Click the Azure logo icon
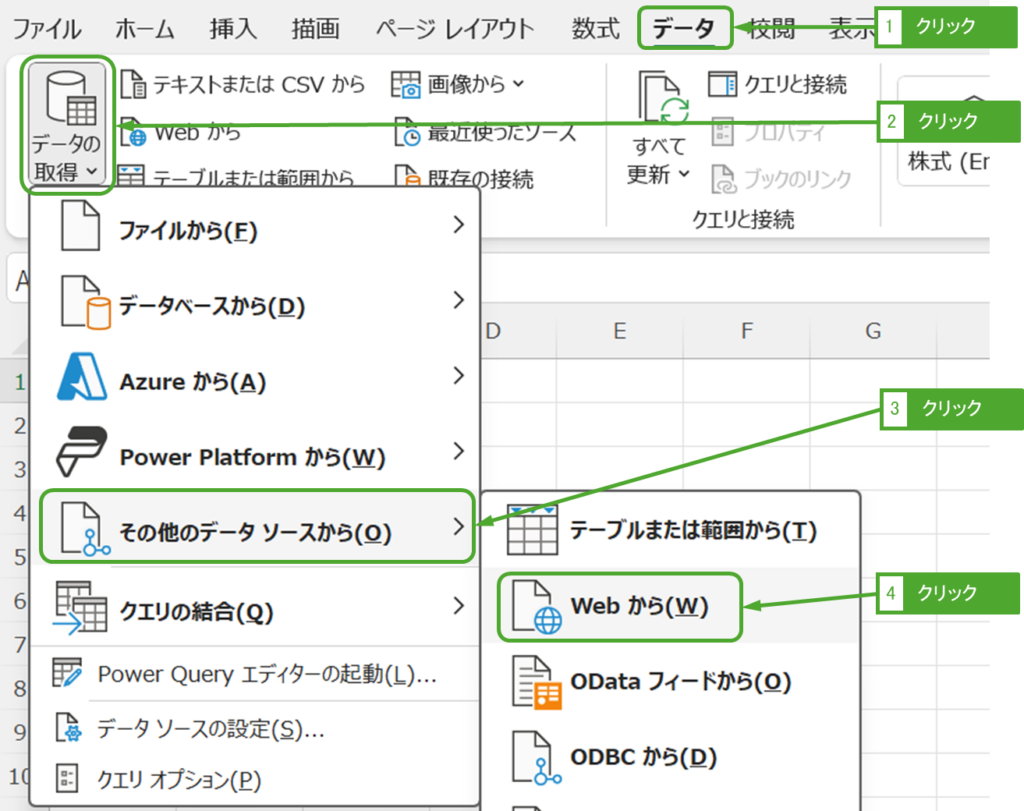 point(82,377)
